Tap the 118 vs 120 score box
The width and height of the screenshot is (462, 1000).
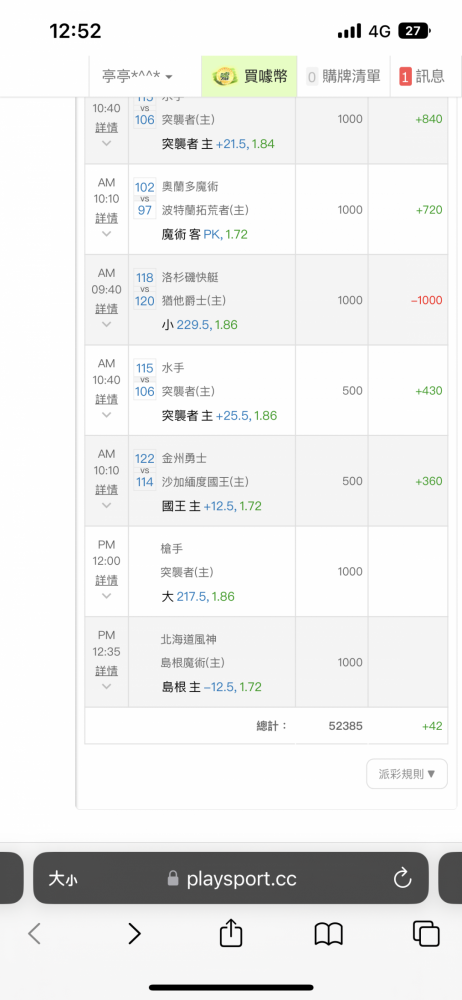pos(145,289)
